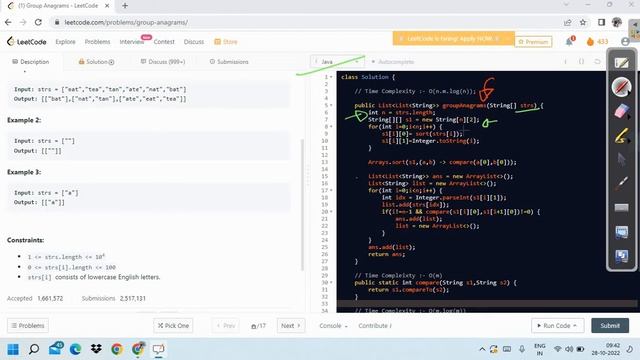640x360 pixels.
Task: Click the Pick One button
Action: tap(173, 326)
